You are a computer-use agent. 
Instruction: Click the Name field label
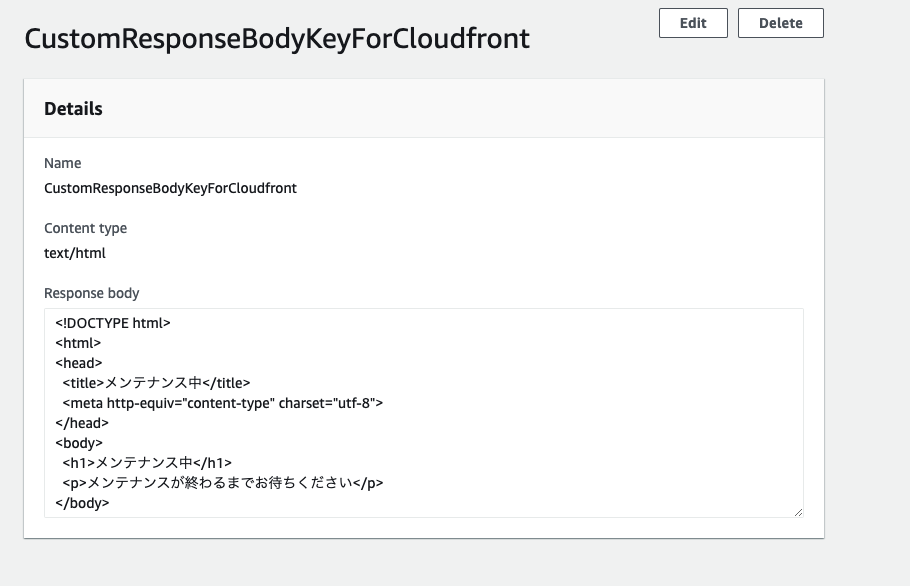click(x=63, y=163)
